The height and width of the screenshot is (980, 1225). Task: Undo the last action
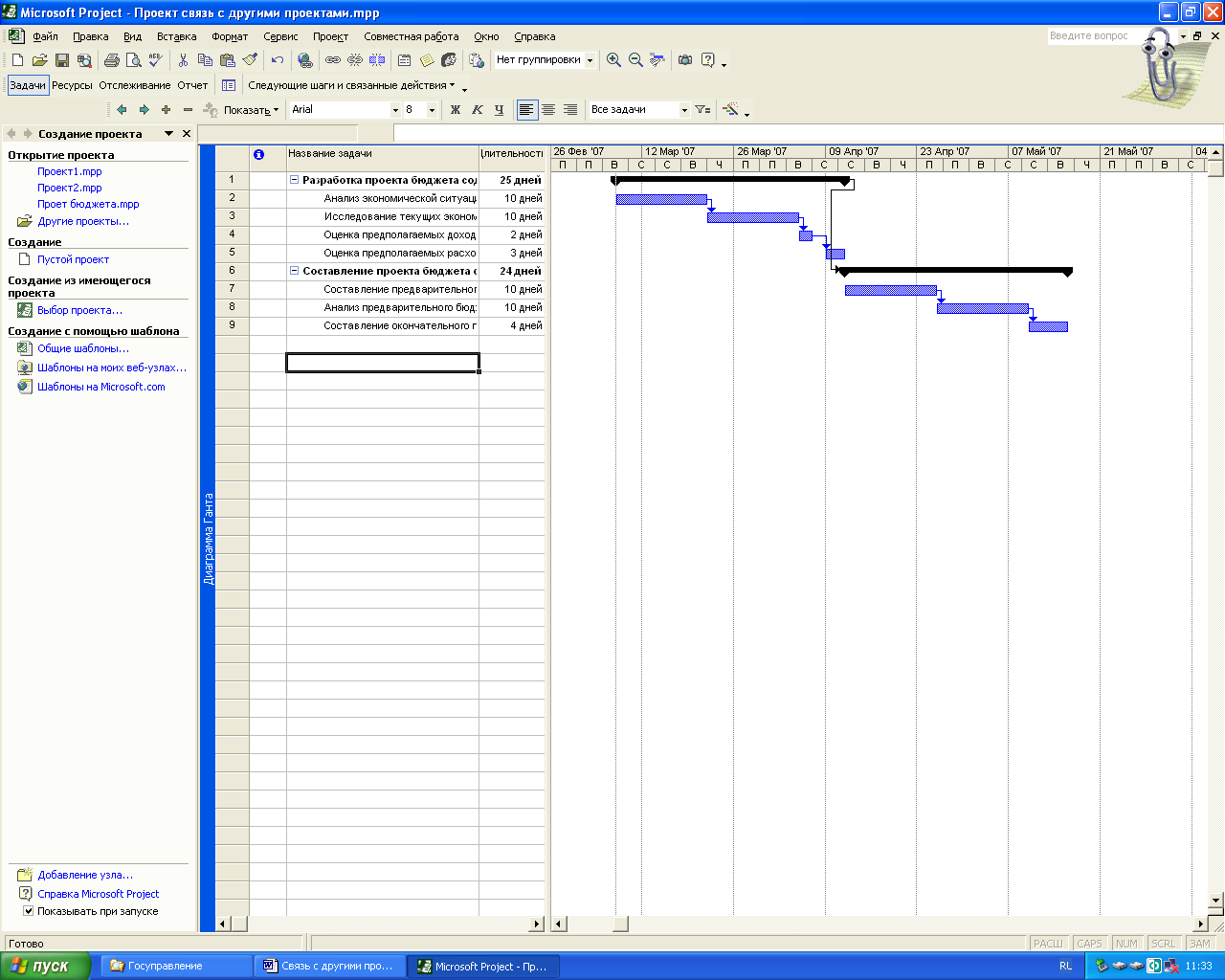(x=277, y=60)
